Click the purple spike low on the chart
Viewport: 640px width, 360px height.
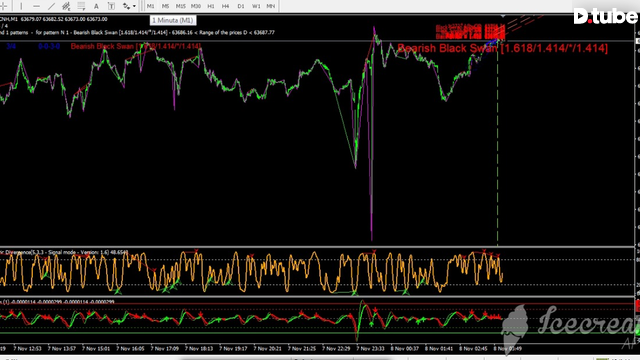tap(371, 239)
